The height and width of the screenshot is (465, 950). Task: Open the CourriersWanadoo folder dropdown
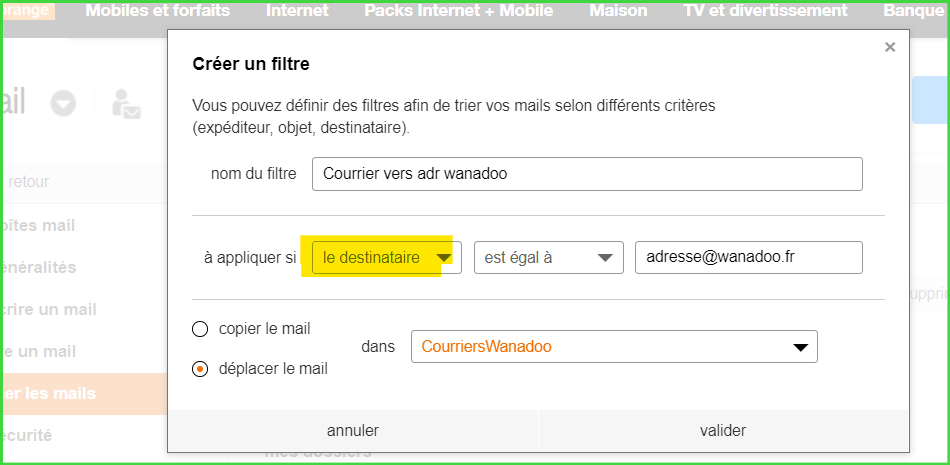click(x=614, y=347)
